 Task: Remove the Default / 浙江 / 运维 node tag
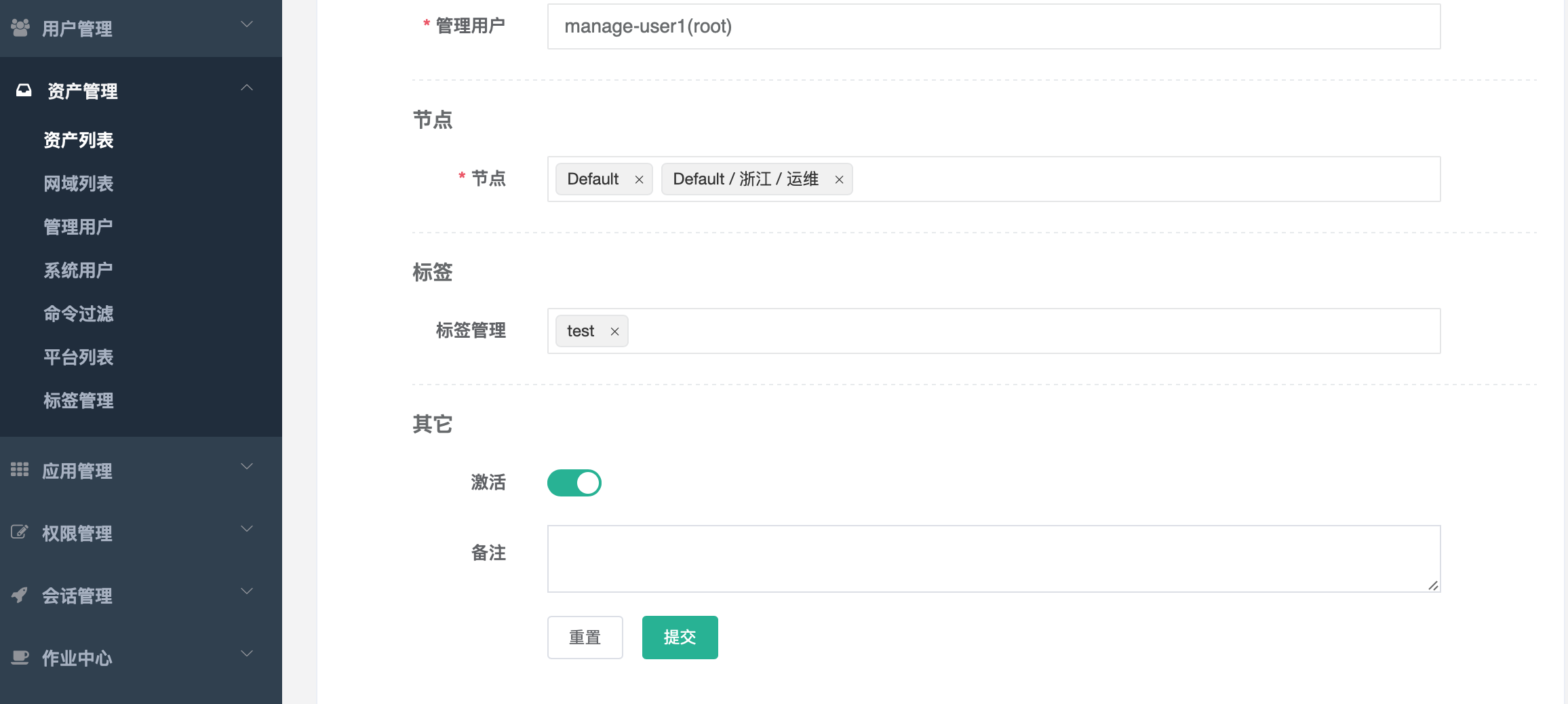(839, 180)
